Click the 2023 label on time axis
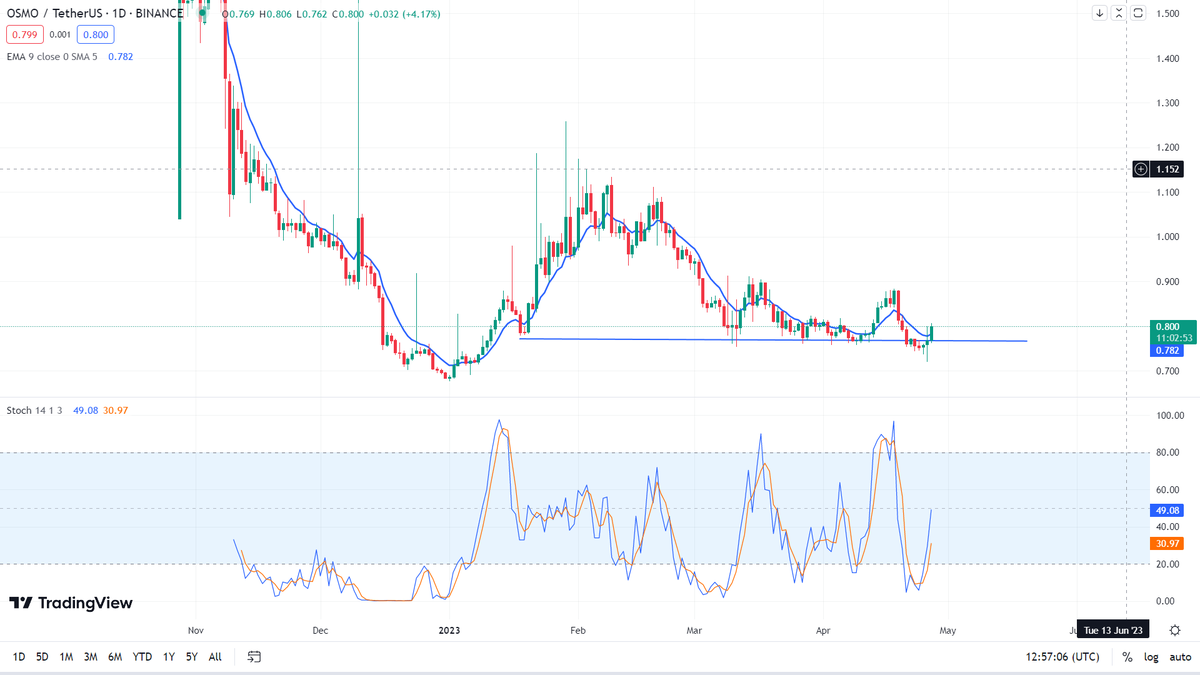Image resolution: width=1200 pixels, height=675 pixels. click(448, 631)
